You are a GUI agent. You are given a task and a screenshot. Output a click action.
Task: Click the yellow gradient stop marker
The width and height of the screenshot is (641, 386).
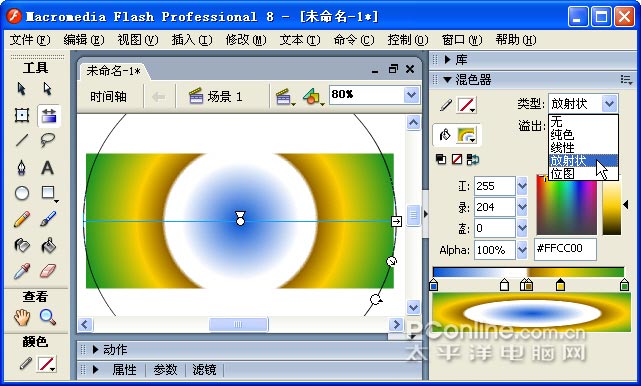click(560, 284)
